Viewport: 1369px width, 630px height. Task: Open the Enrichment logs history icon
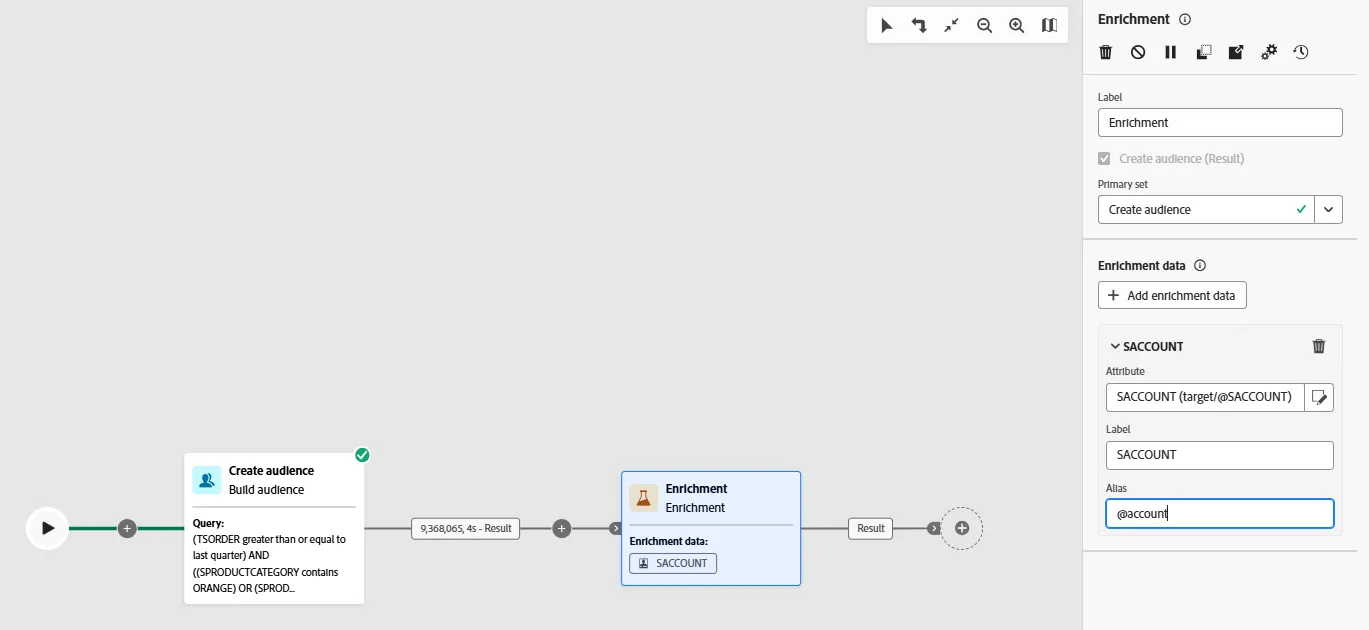click(1301, 52)
